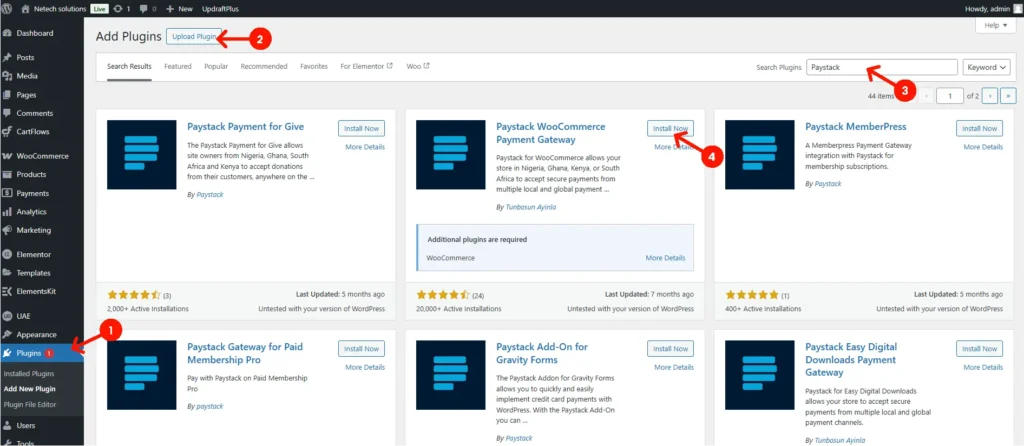This screenshot has width=1024, height=446.
Task: Open the Netech solutions site home icon
Action: point(25,9)
